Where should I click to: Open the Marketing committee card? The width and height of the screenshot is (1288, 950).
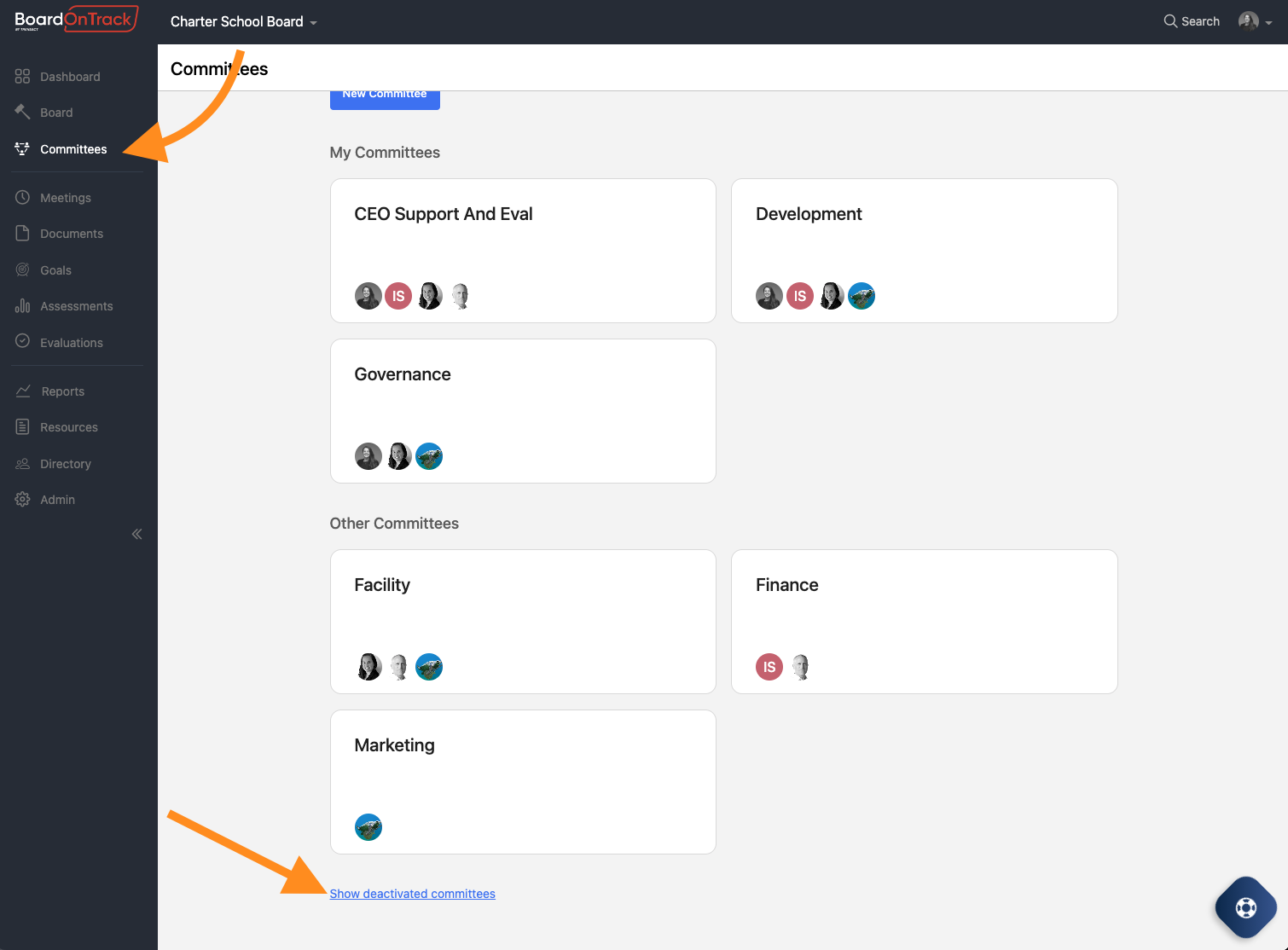523,782
